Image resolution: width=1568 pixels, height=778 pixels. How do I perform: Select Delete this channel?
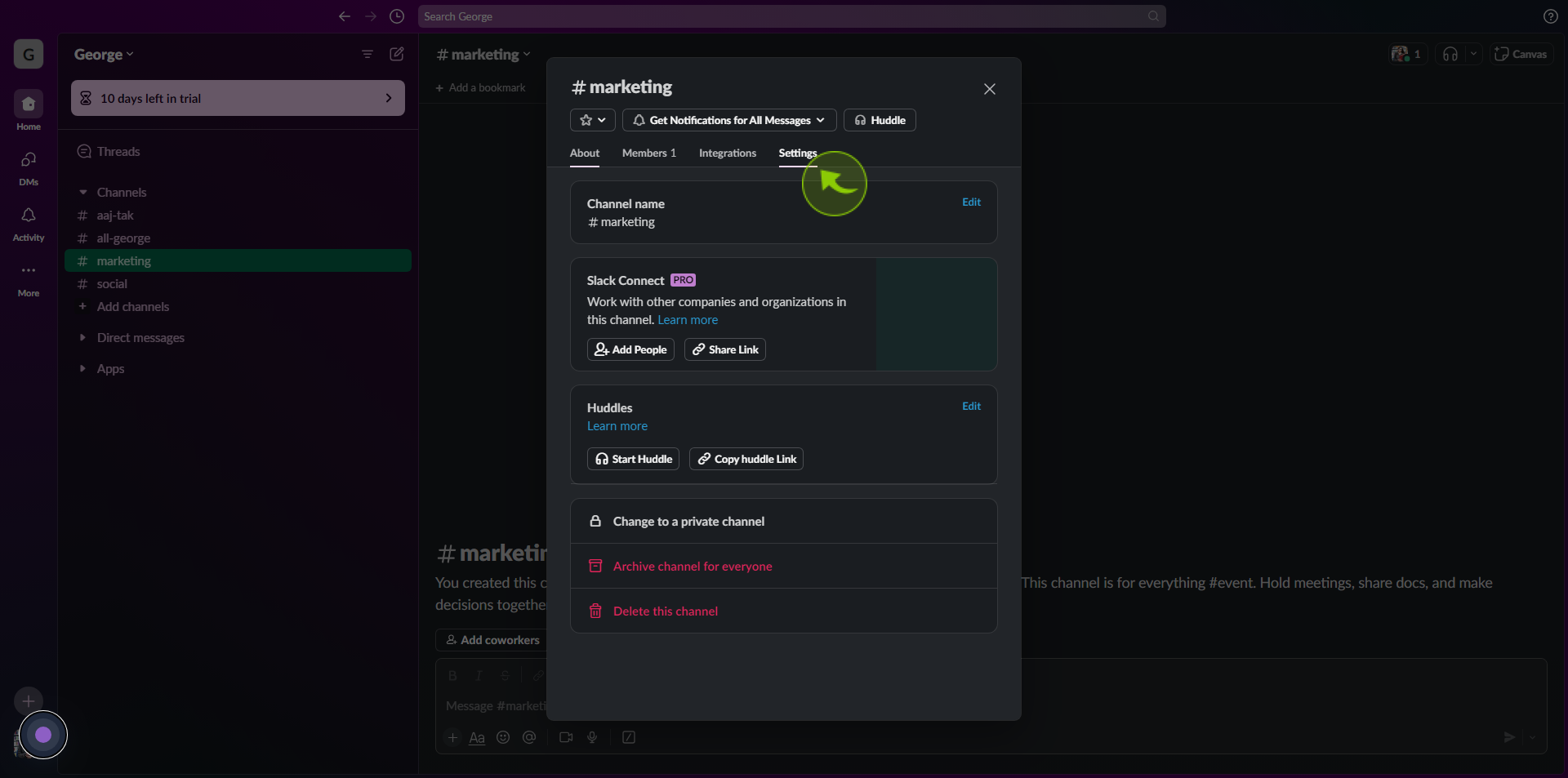[x=784, y=611]
